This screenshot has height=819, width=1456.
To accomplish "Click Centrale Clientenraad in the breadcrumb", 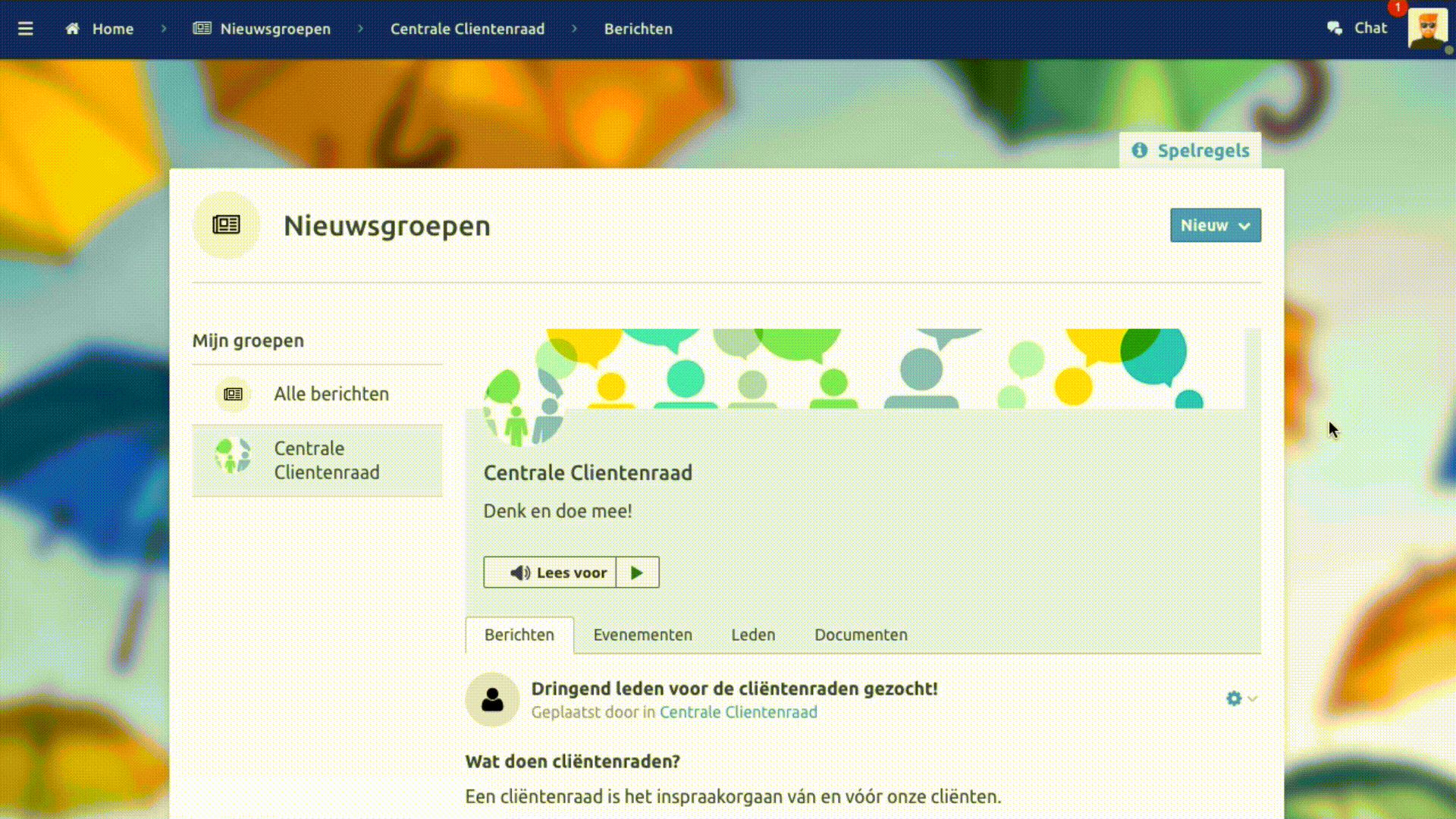I will [467, 29].
